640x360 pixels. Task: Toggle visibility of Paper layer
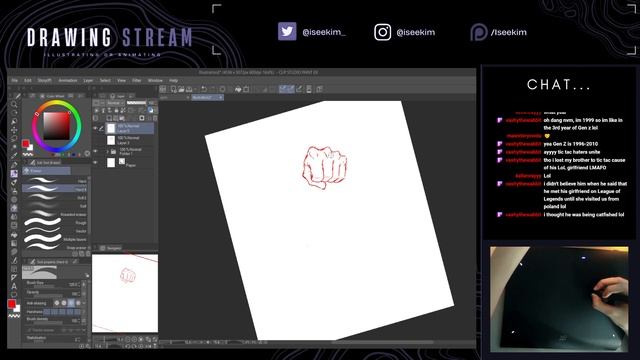pyautogui.click(x=96, y=163)
